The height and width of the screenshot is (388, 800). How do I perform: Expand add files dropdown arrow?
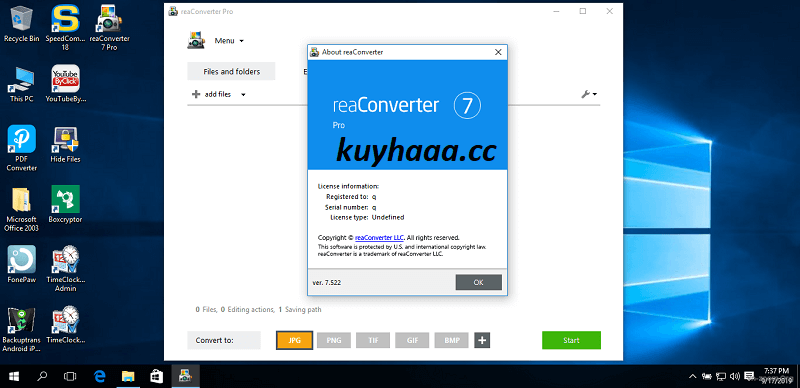tap(243, 94)
